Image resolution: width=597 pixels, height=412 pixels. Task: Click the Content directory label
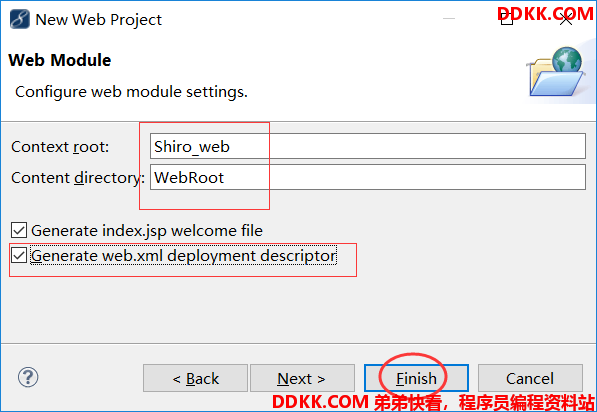tap(78, 178)
